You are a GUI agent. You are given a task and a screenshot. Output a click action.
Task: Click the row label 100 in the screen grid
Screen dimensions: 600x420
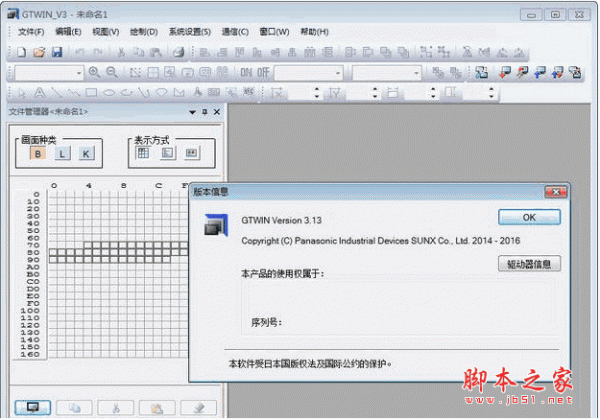tap(30, 311)
